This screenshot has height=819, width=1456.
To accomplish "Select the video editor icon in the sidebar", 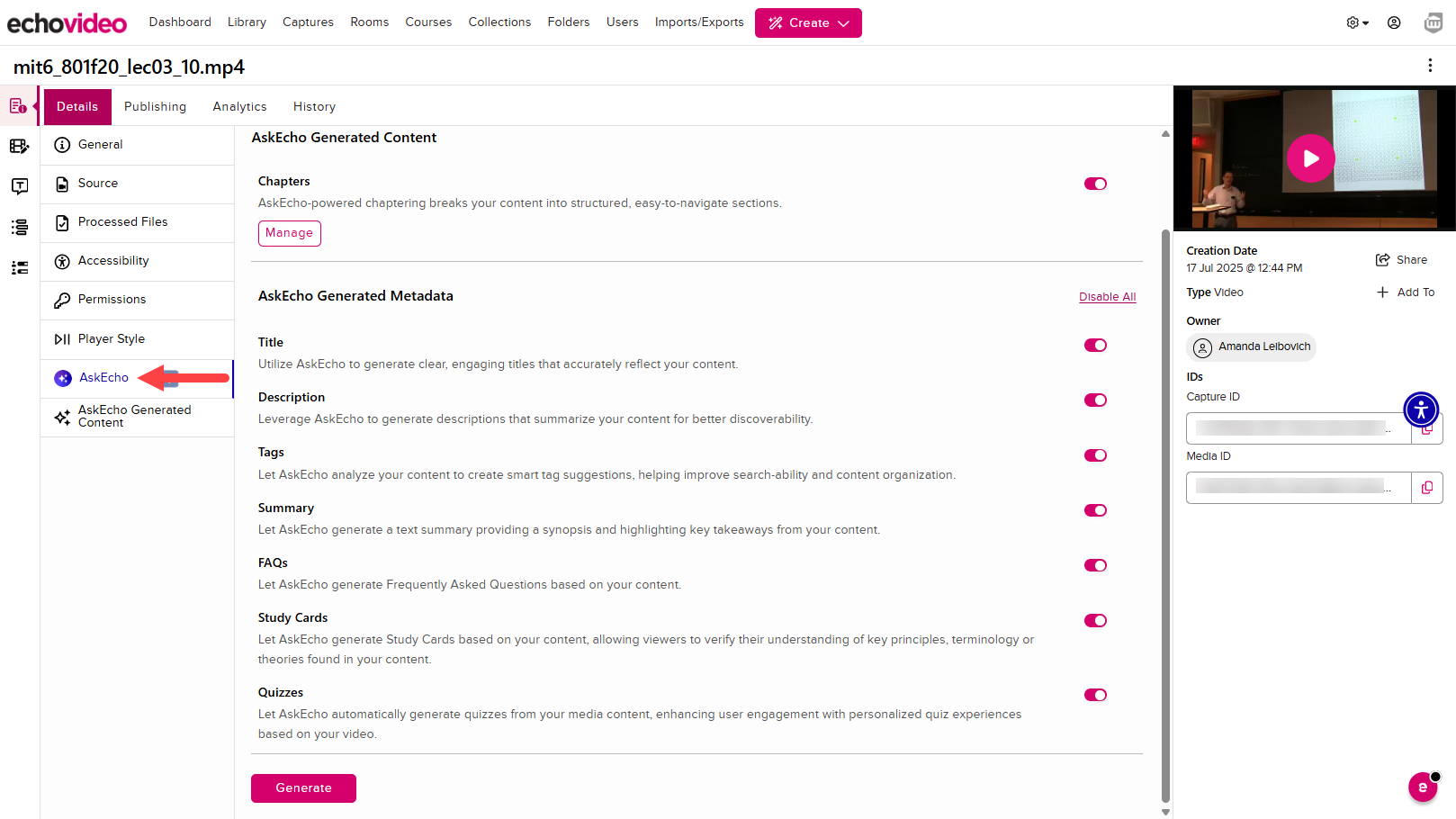I will (x=19, y=146).
